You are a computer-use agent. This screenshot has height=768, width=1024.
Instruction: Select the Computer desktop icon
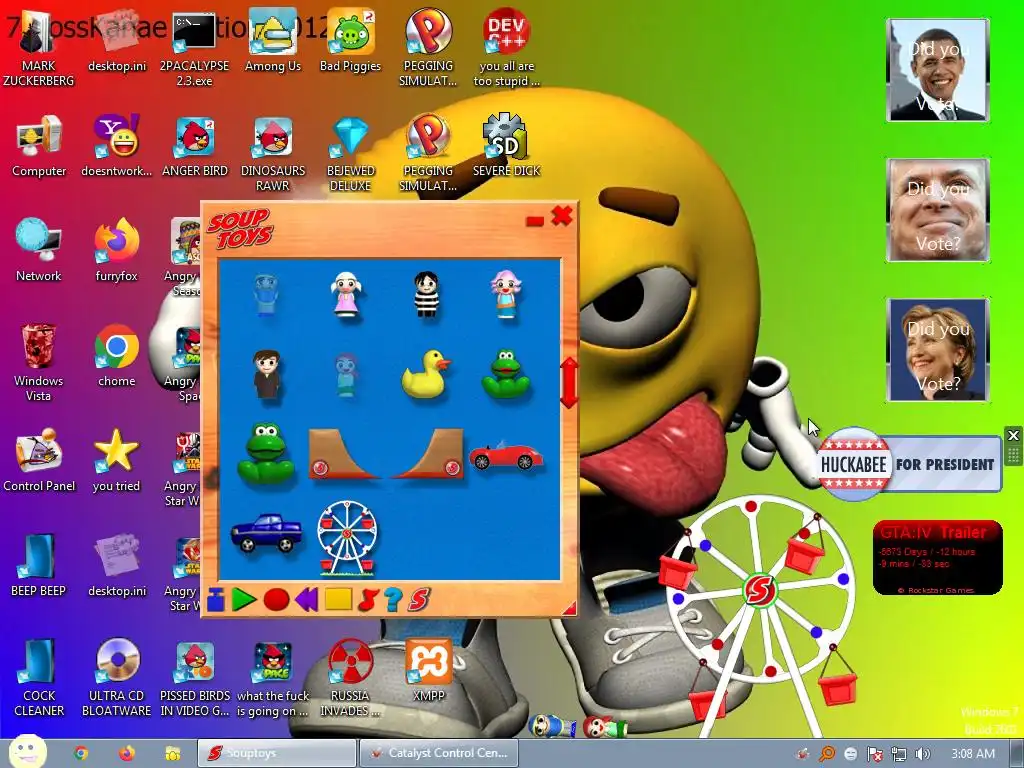pyautogui.click(x=39, y=146)
